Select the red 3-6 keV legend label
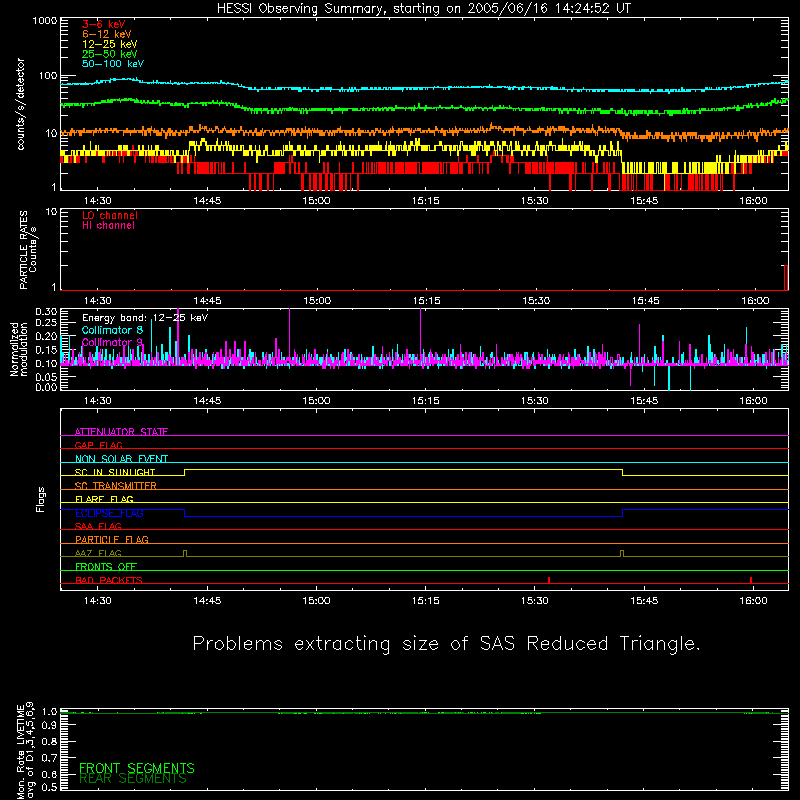800x800 pixels. (104, 24)
